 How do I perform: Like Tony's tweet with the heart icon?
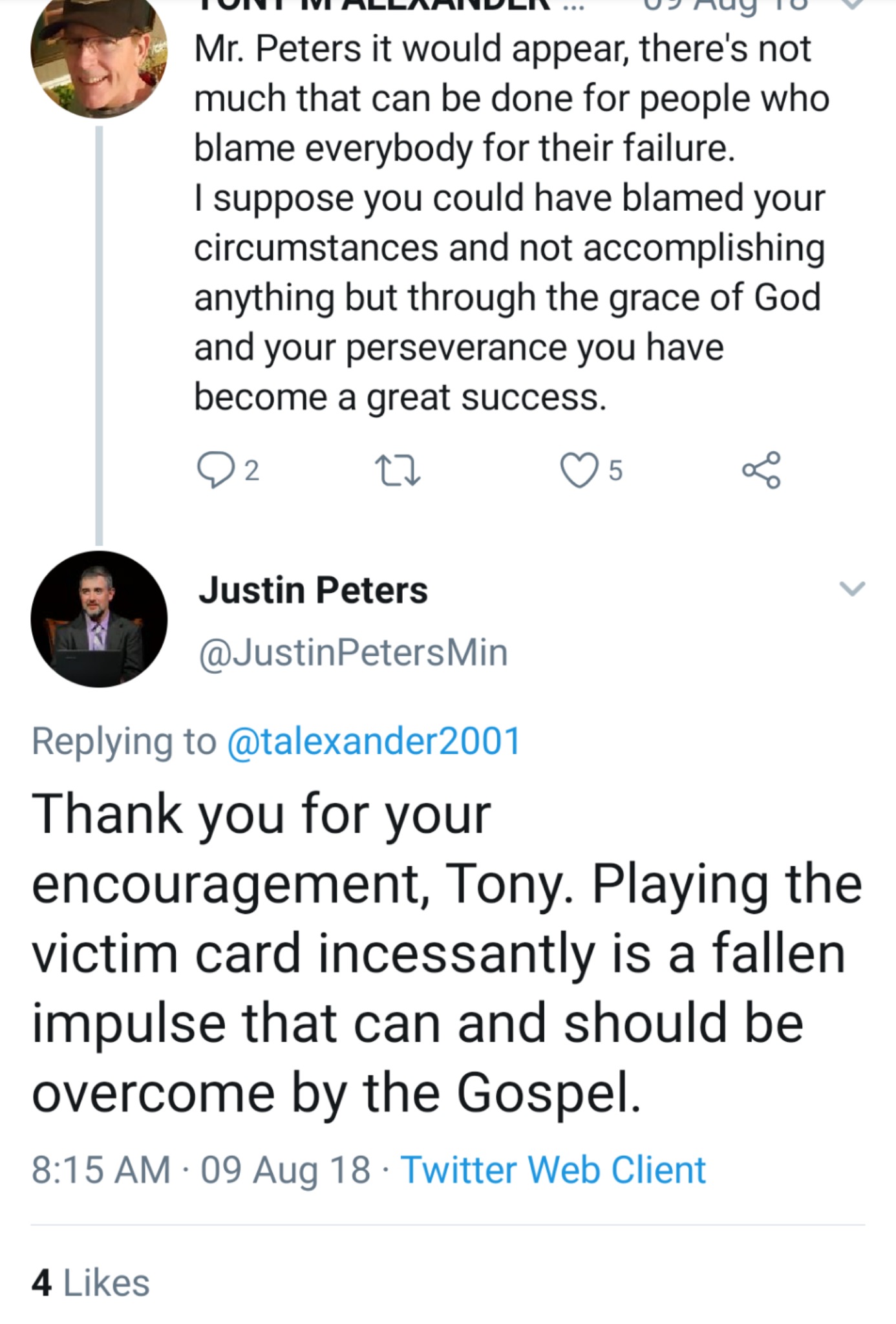579,470
